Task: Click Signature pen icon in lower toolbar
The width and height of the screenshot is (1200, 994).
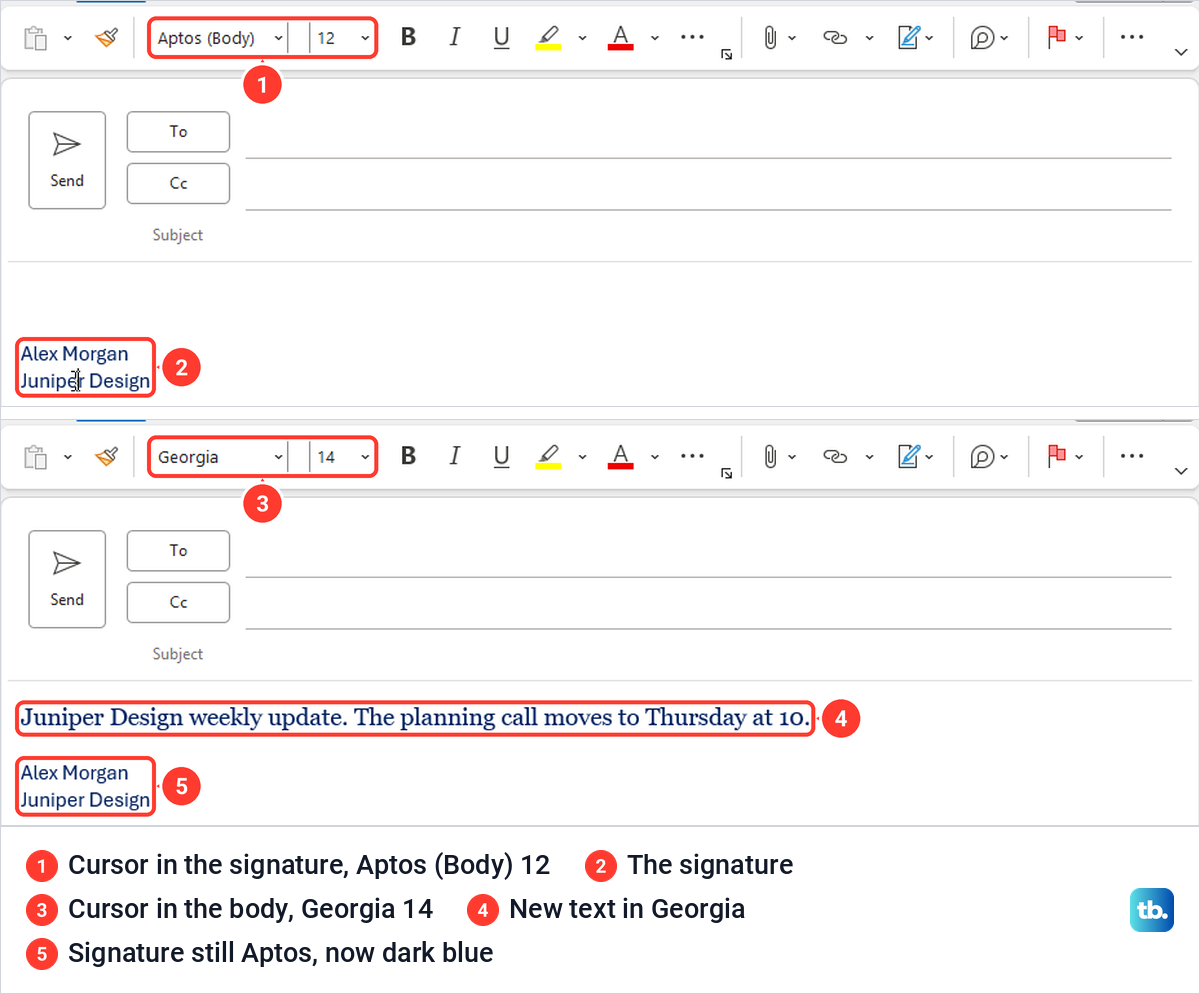Action: pyautogui.click(x=908, y=457)
